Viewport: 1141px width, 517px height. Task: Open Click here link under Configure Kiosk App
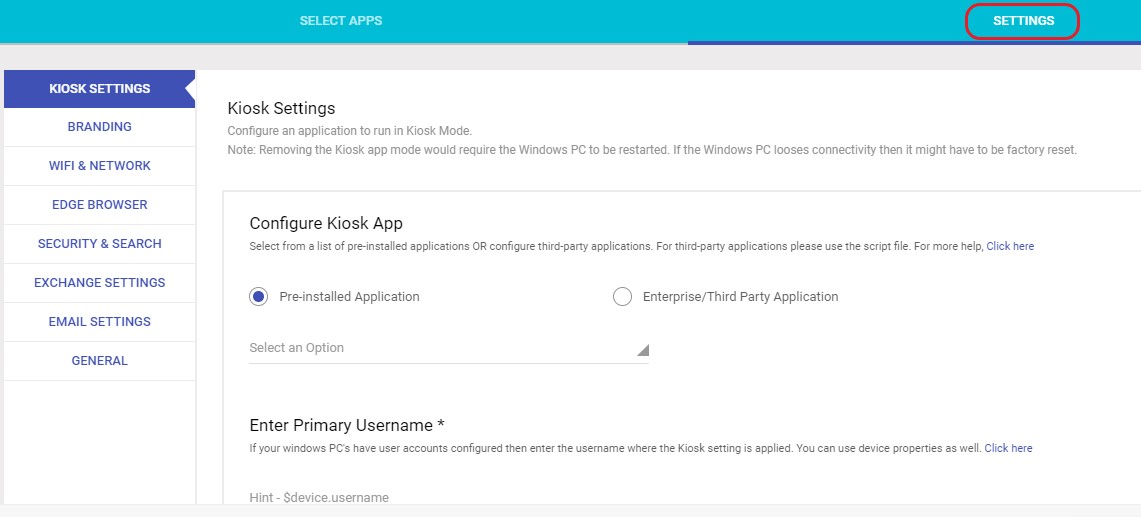1010,246
